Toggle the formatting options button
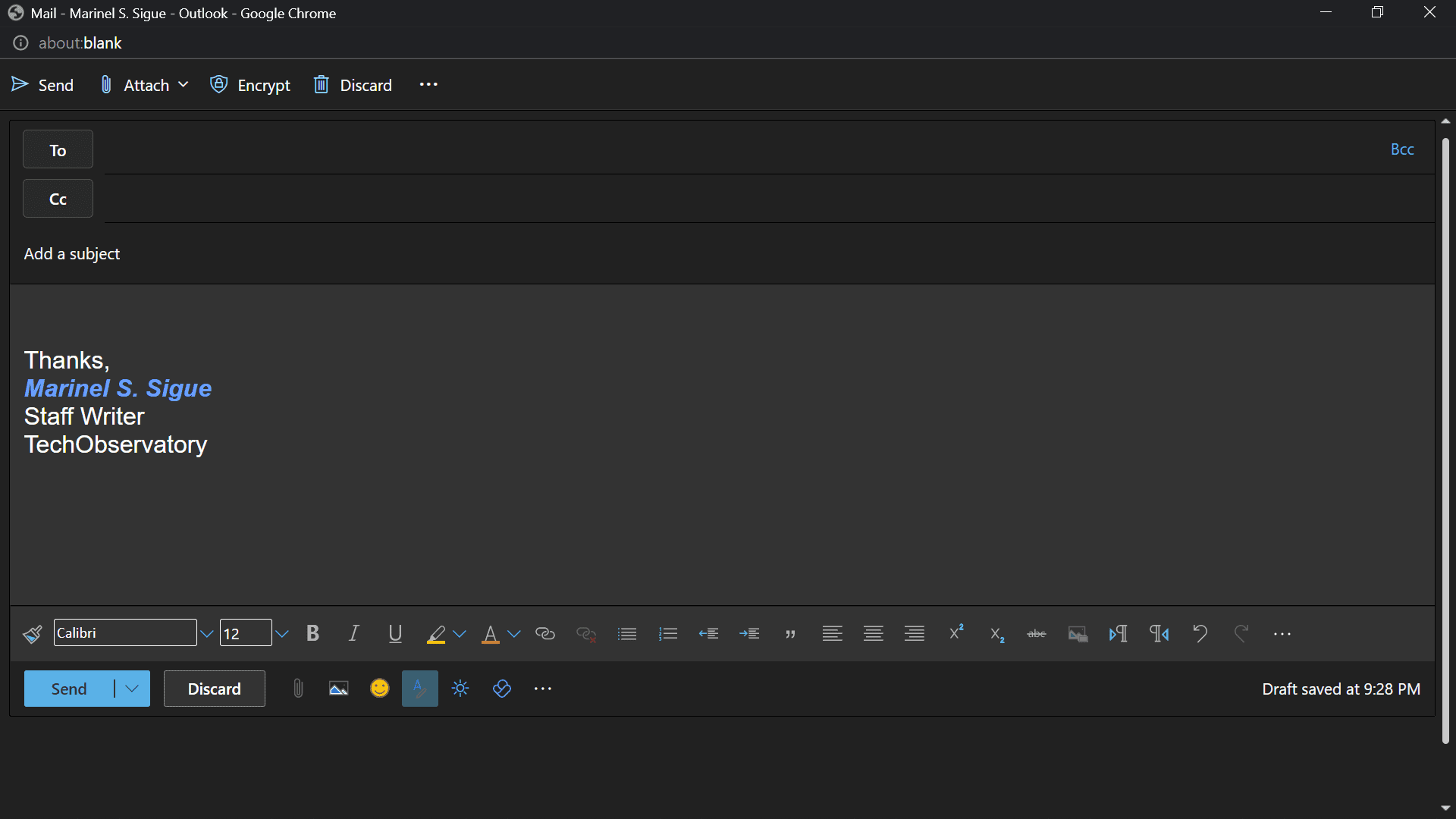The width and height of the screenshot is (1456, 819). (419, 689)
